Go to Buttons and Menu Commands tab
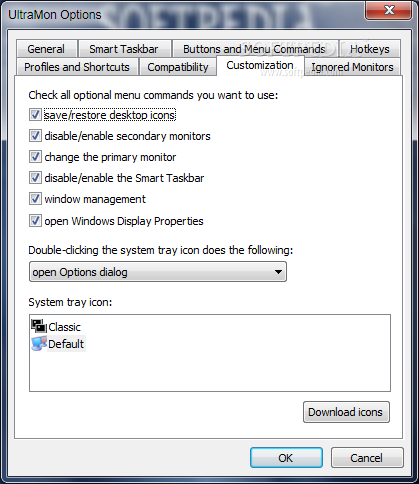 point(255,49)
